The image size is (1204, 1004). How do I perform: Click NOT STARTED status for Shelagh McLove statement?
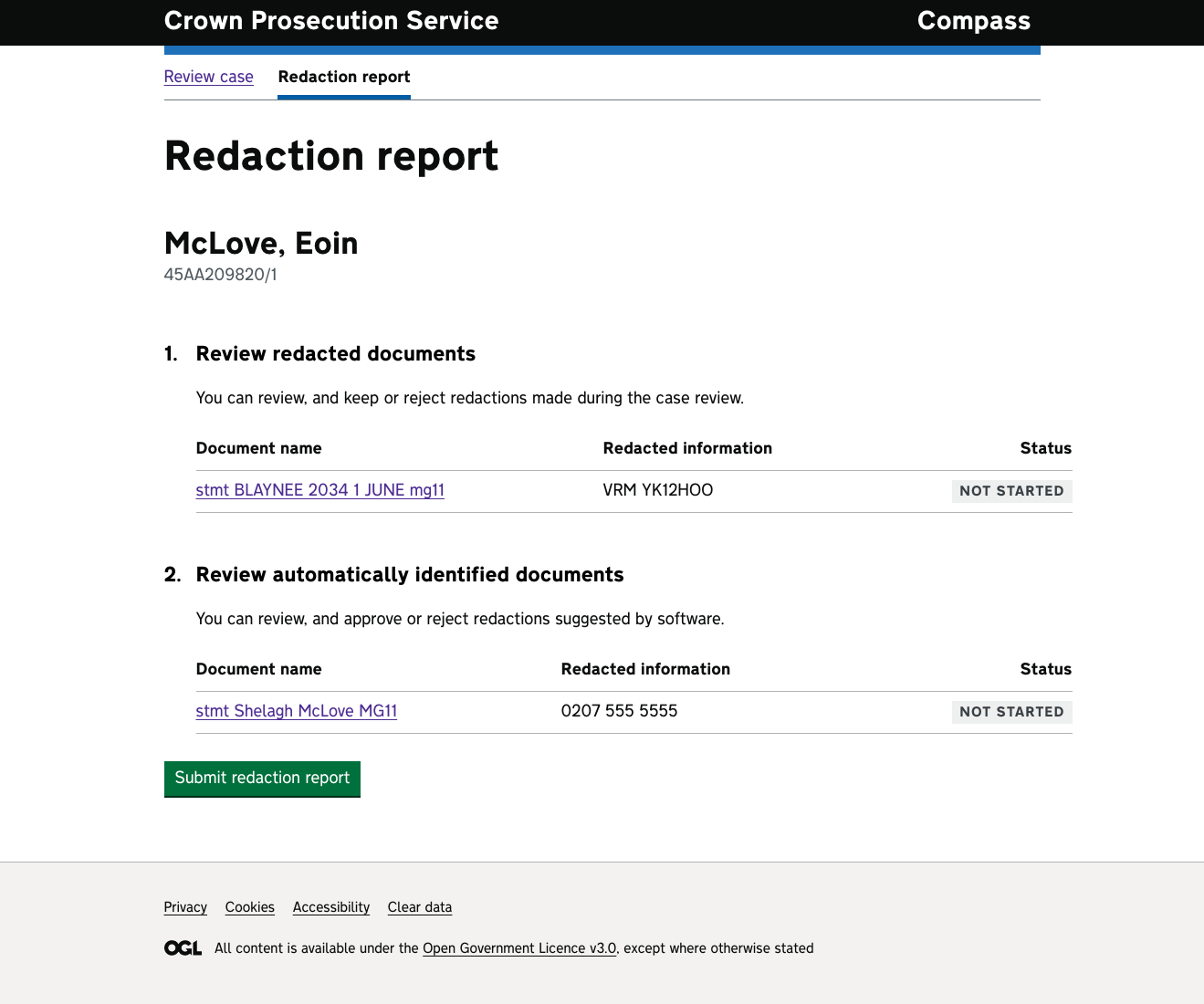[x=1011, y=712]
